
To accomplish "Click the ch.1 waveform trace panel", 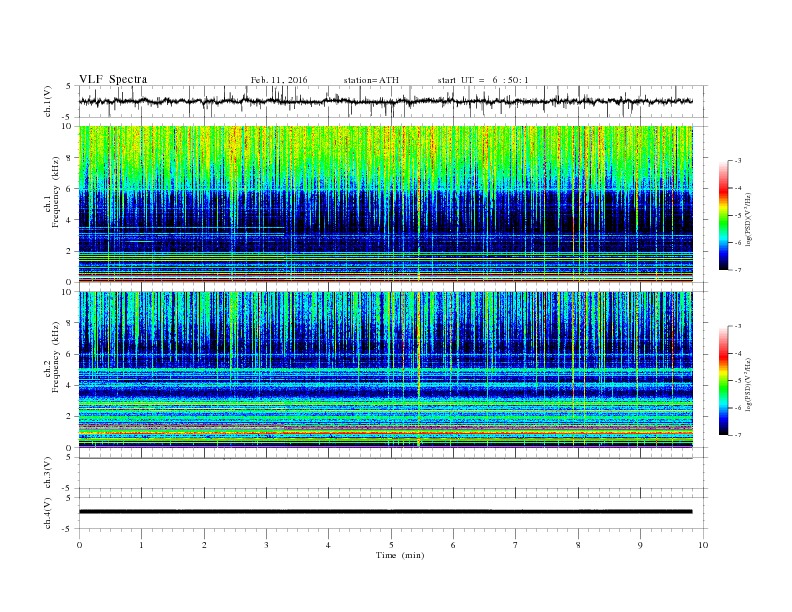I will click(392, 101).
